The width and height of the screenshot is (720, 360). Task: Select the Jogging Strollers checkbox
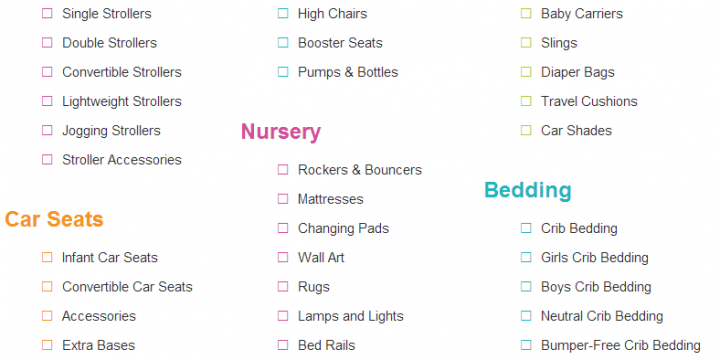pyautogui.click(x=47, y=130)
